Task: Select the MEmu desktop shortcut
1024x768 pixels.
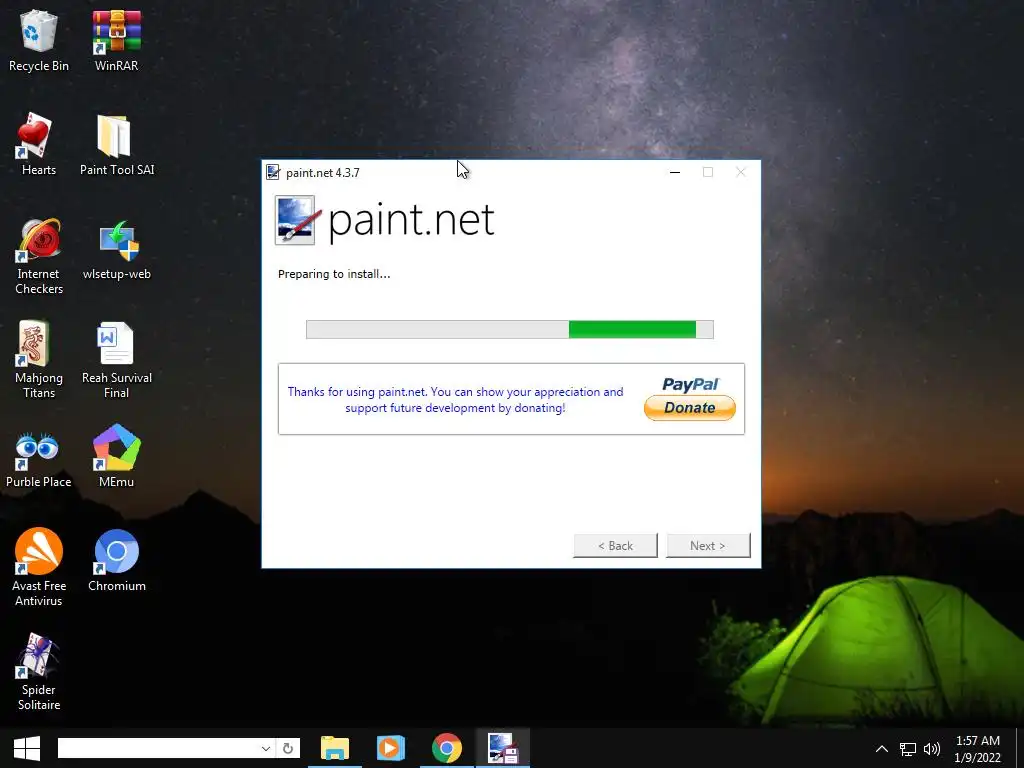Action: [116, 457]
